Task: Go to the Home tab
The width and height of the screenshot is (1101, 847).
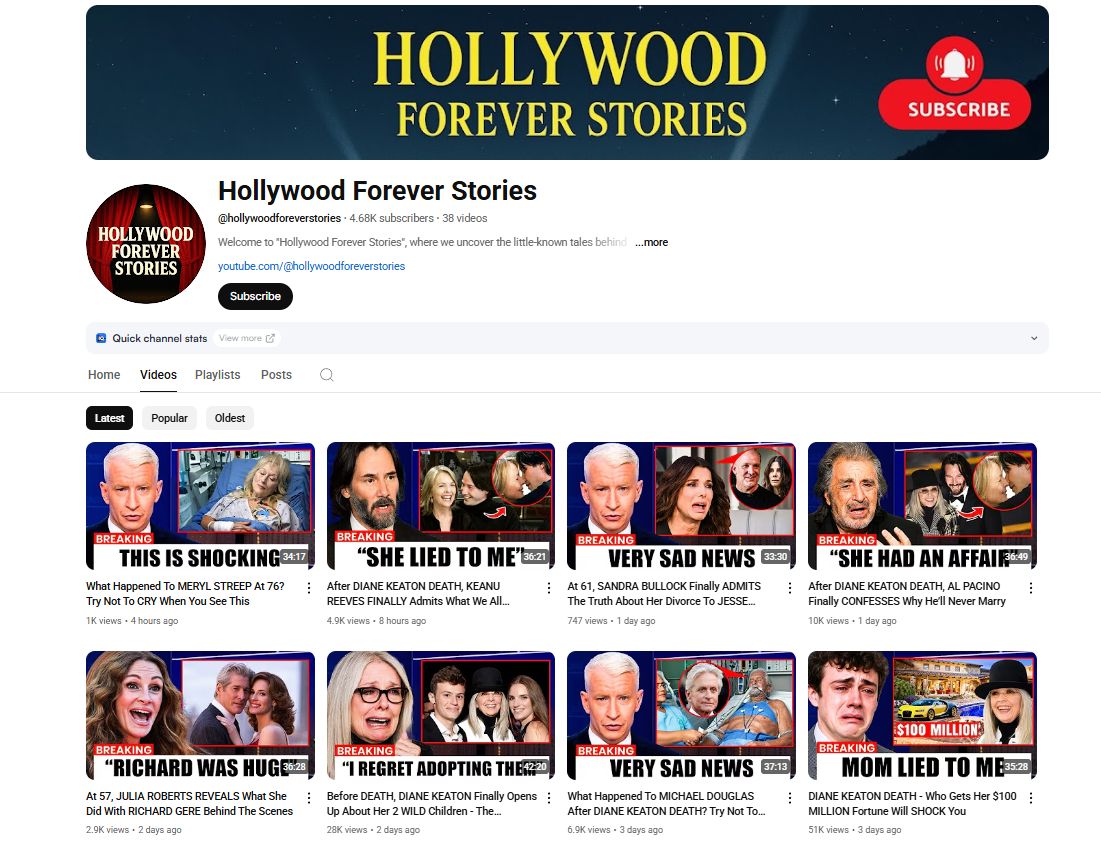Action: [x=104, y=375]
